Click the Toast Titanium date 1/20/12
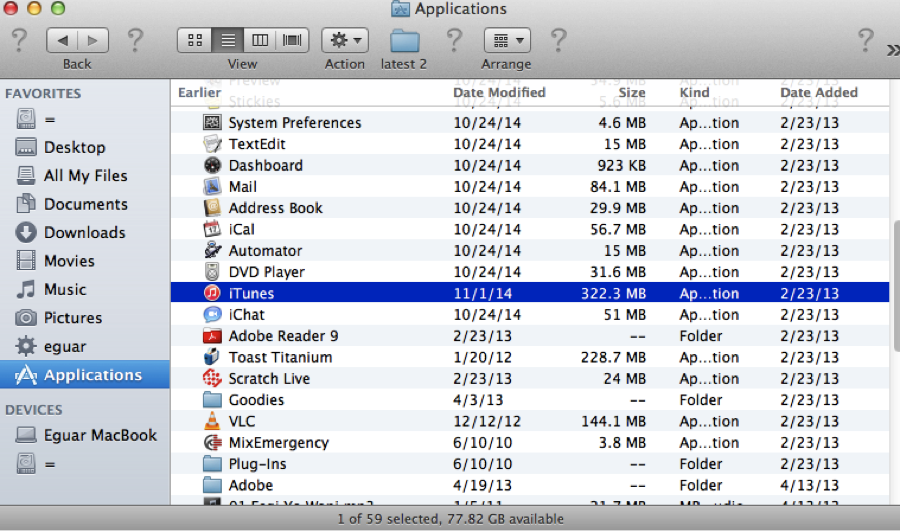Screen dimensions: 900x531 [482, 357]
